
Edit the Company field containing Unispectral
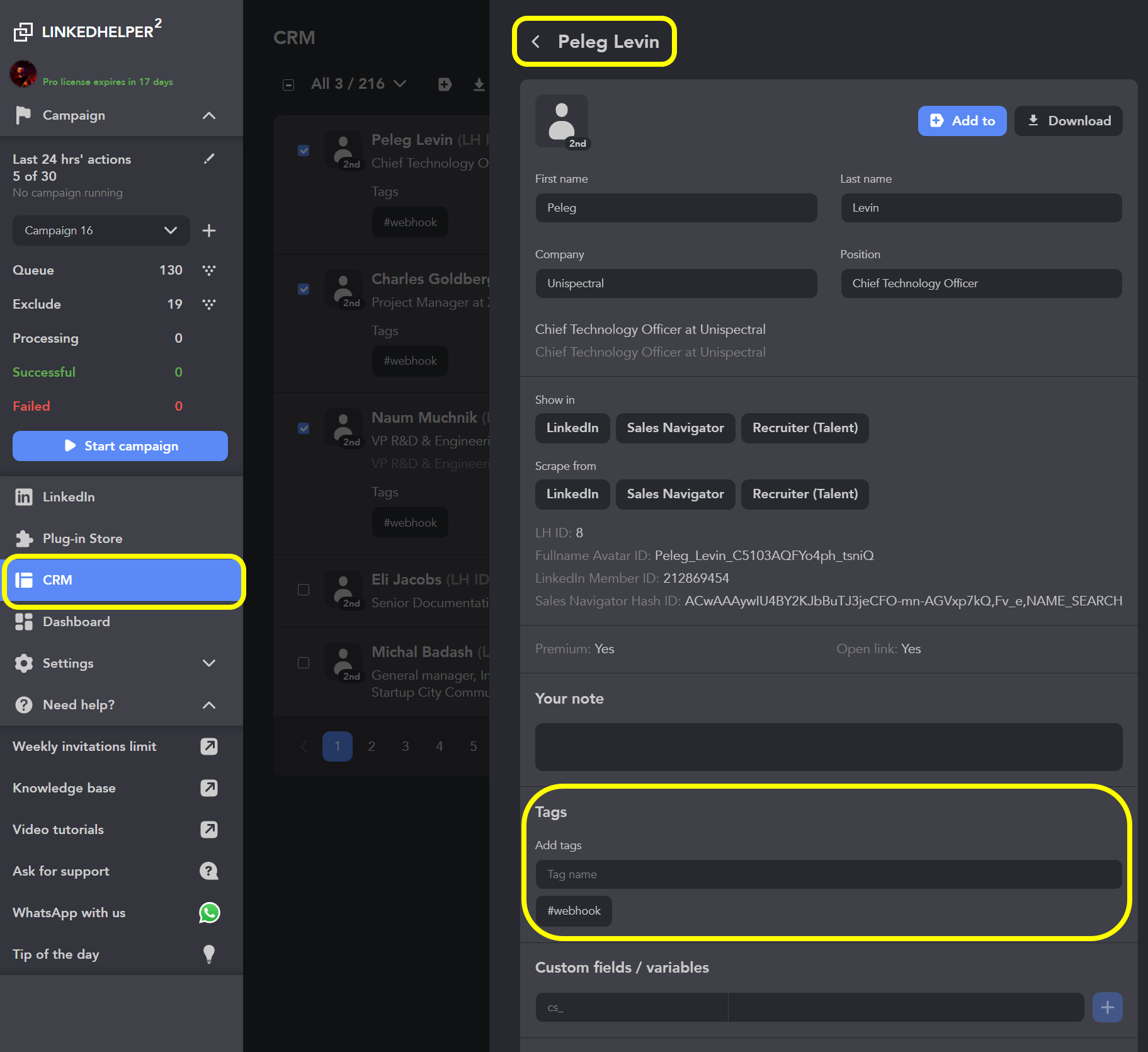coord(676,283)
